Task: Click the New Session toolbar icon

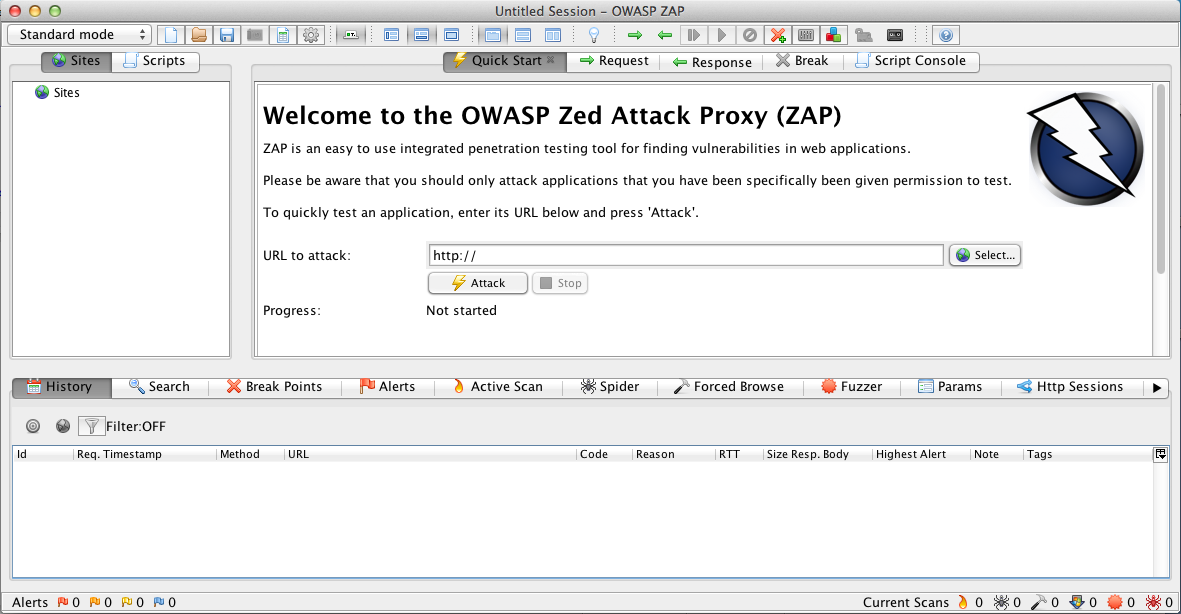Action: (x=171, y=35)
